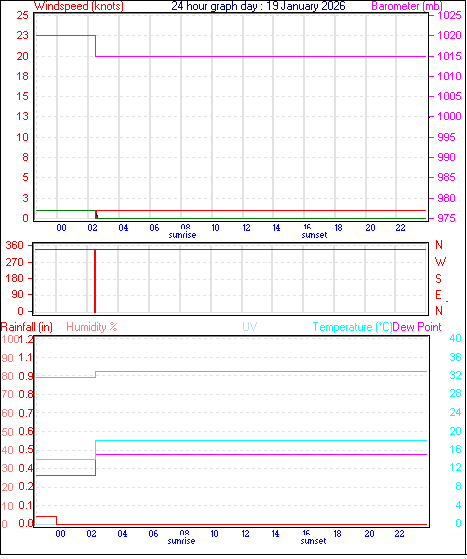Click the 'UV' legend label

[x=250, y=327]
